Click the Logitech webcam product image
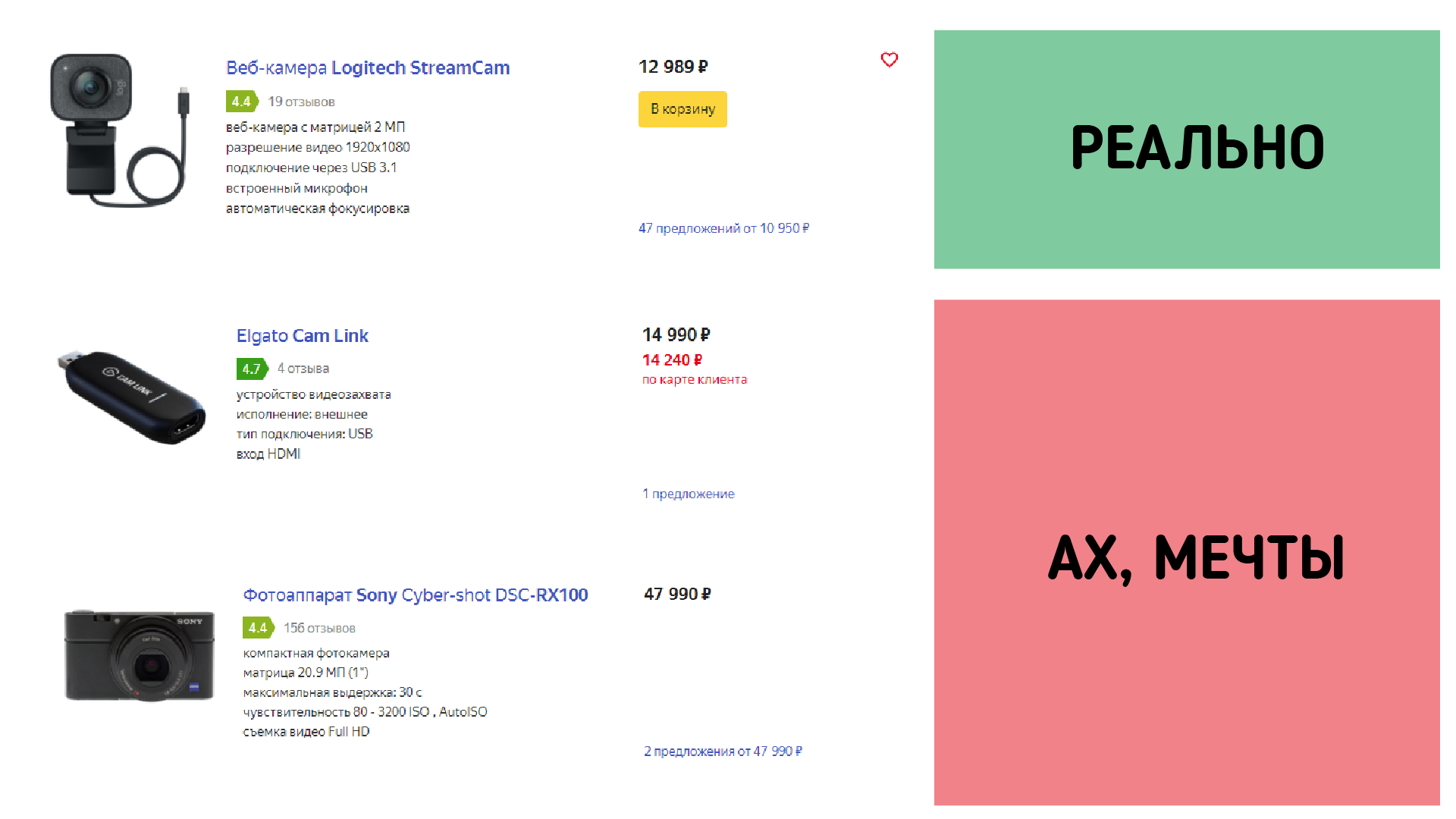The width and height of the screenshot is (1456, 819). click(120, 130)
